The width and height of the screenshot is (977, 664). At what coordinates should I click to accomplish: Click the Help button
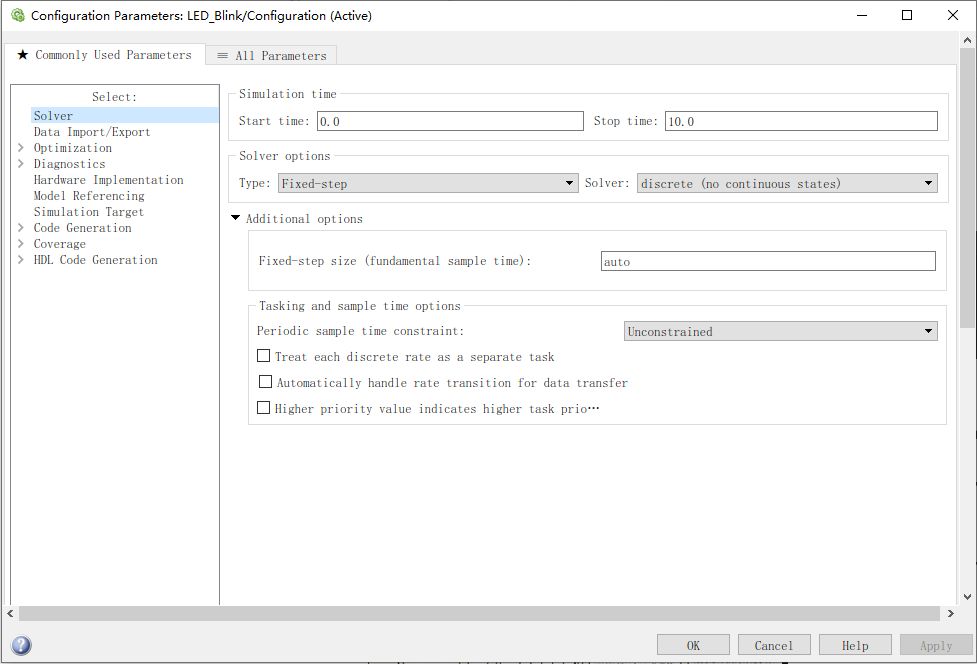point(855,645)
